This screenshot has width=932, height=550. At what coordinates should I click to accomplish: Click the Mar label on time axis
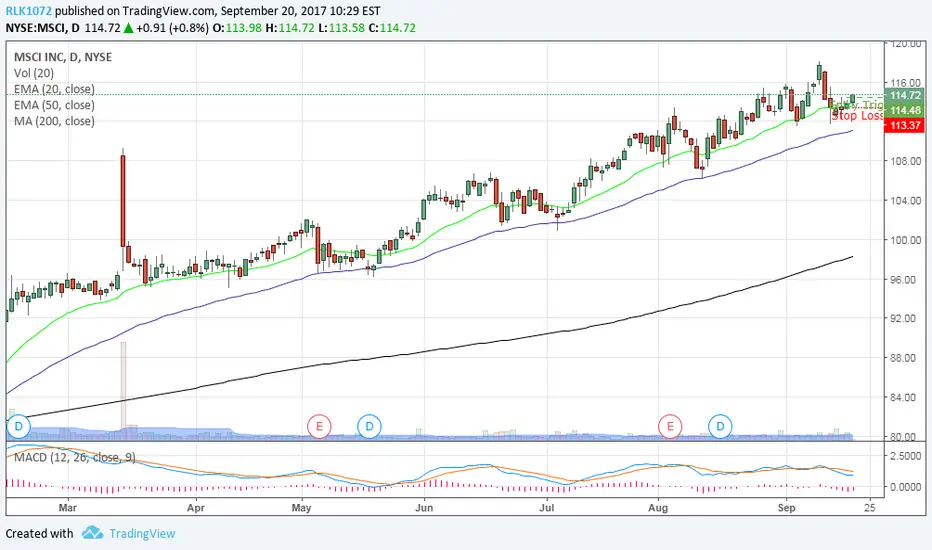tap(68, 508)
